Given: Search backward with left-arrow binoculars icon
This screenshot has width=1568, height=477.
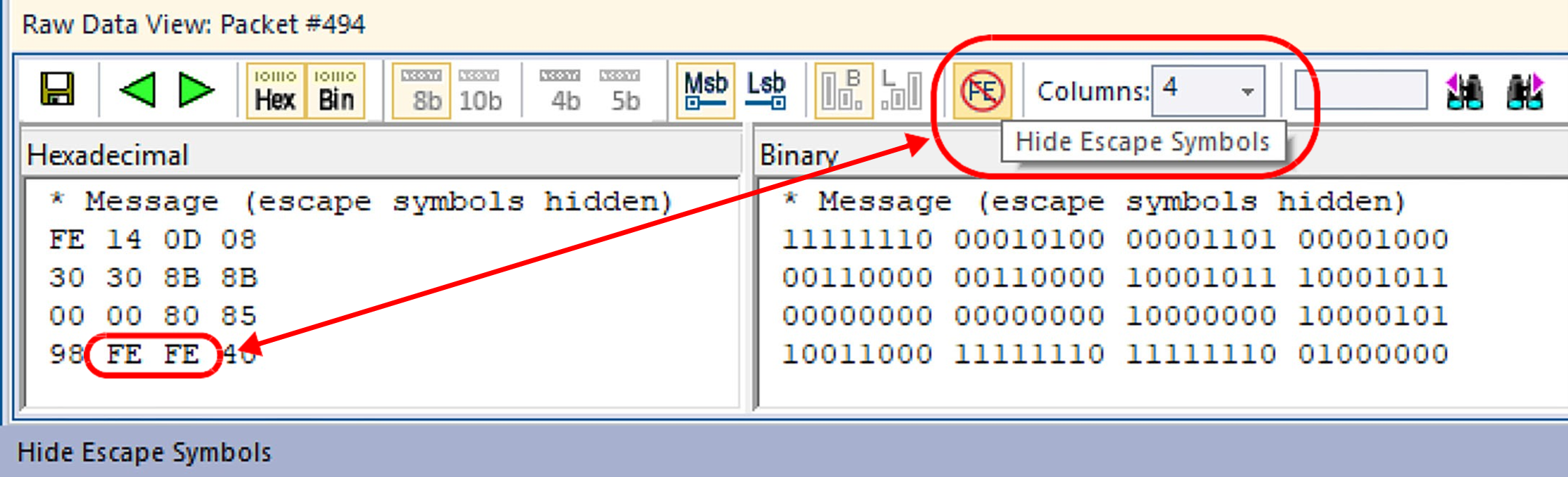Looking at the screenshot, I should pyautogui.click(x=1465, y=91).
